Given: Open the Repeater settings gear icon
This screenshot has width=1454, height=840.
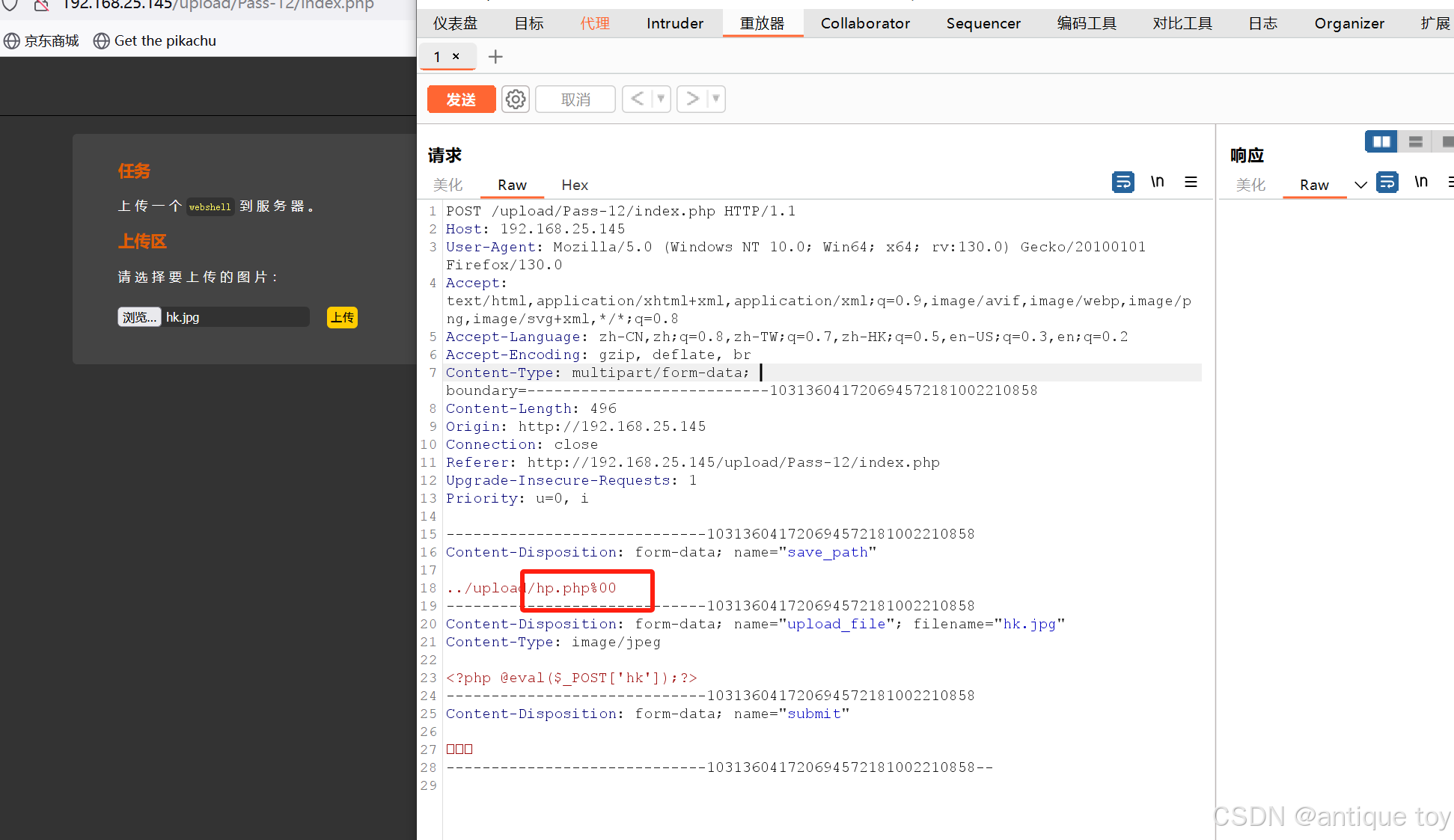Looking at the screenshot, I should pyautogui.click(x=516, y=99).
